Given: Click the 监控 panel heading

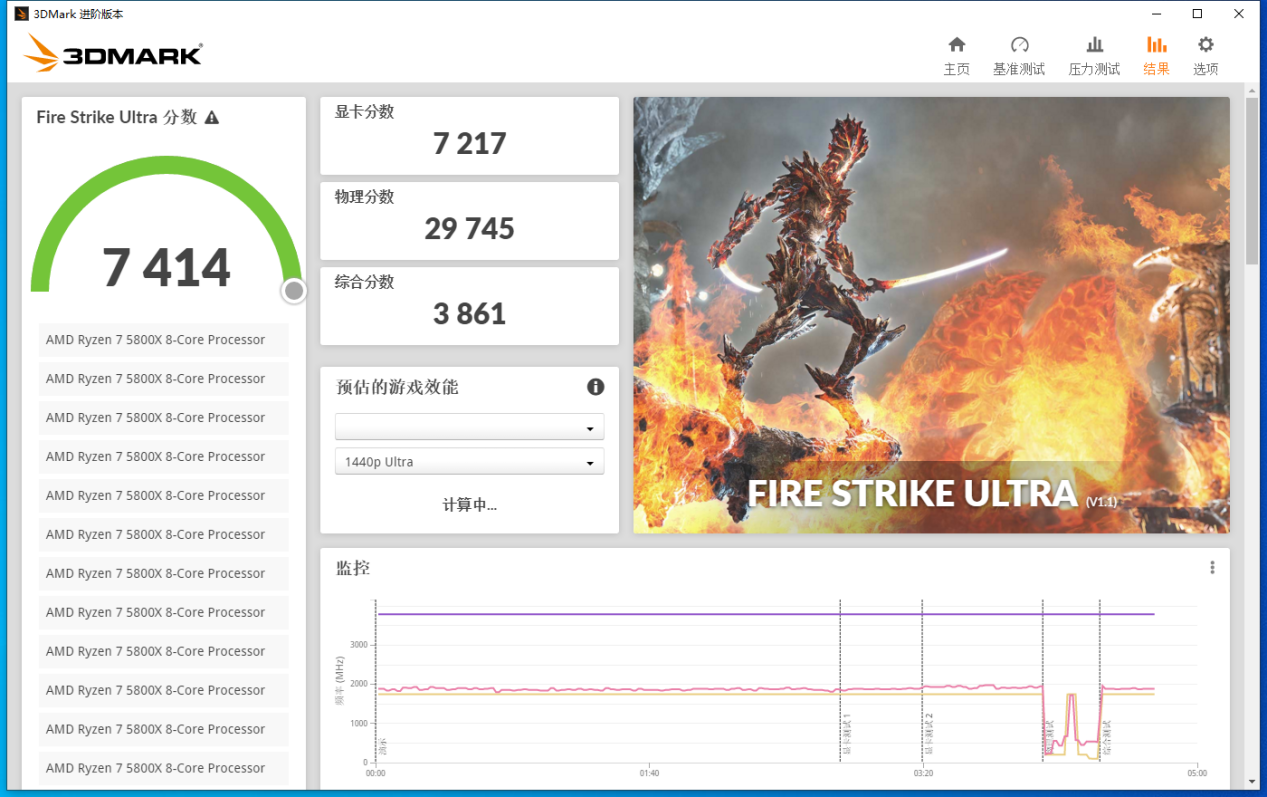Looking at the screenshot, I should [x=353, y=568].
